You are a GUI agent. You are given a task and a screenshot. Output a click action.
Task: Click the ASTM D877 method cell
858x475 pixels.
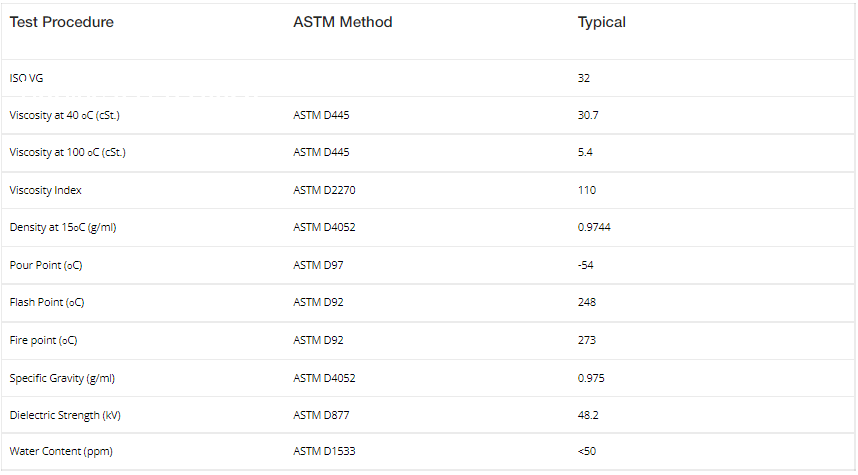click(x=321, y=414)
